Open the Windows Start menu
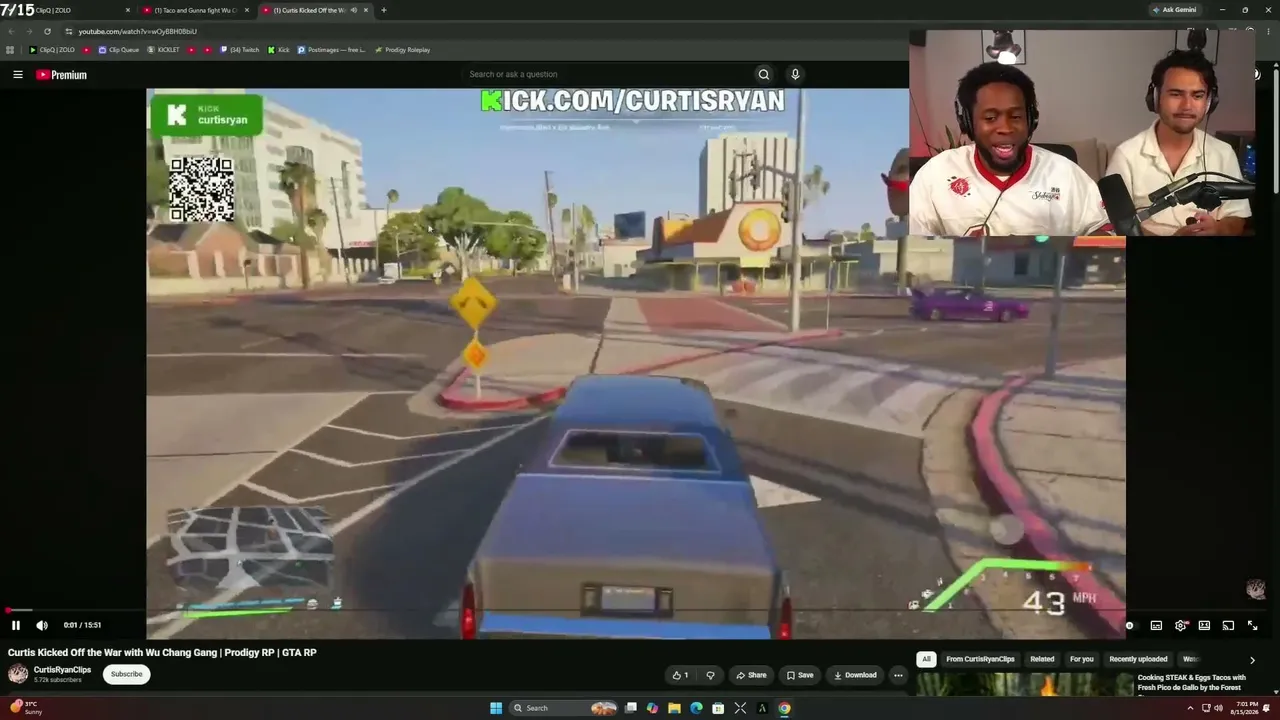 point(496,708)
